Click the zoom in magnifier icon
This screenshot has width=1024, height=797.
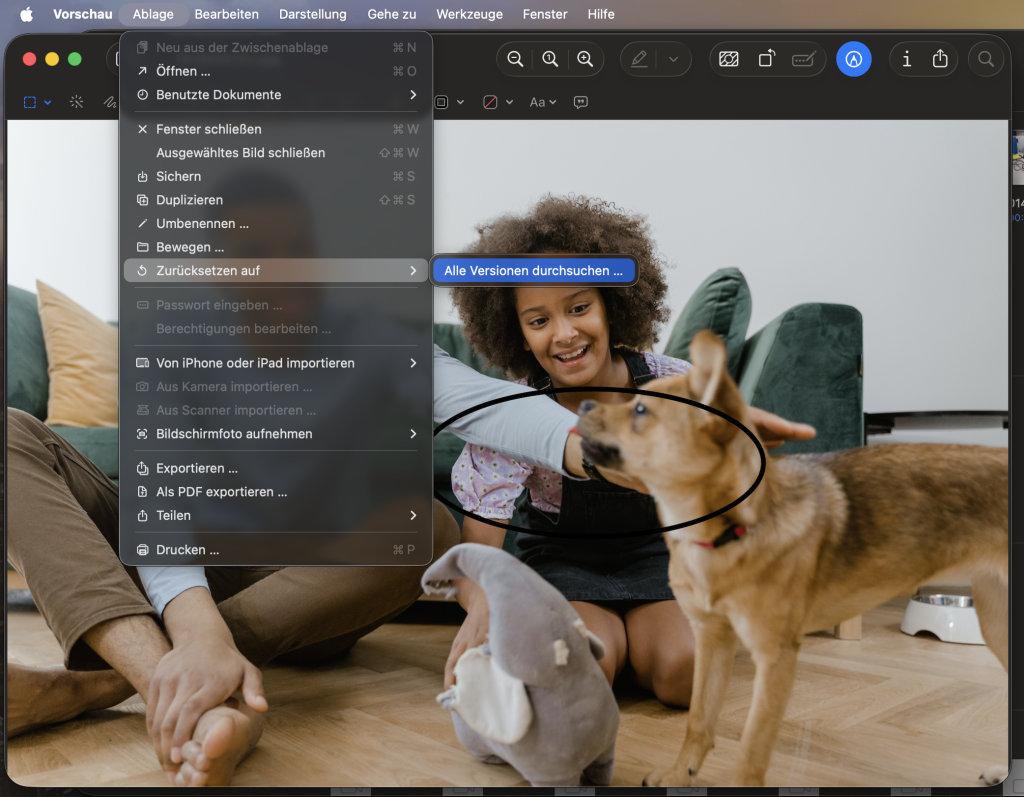coord(585,59)
